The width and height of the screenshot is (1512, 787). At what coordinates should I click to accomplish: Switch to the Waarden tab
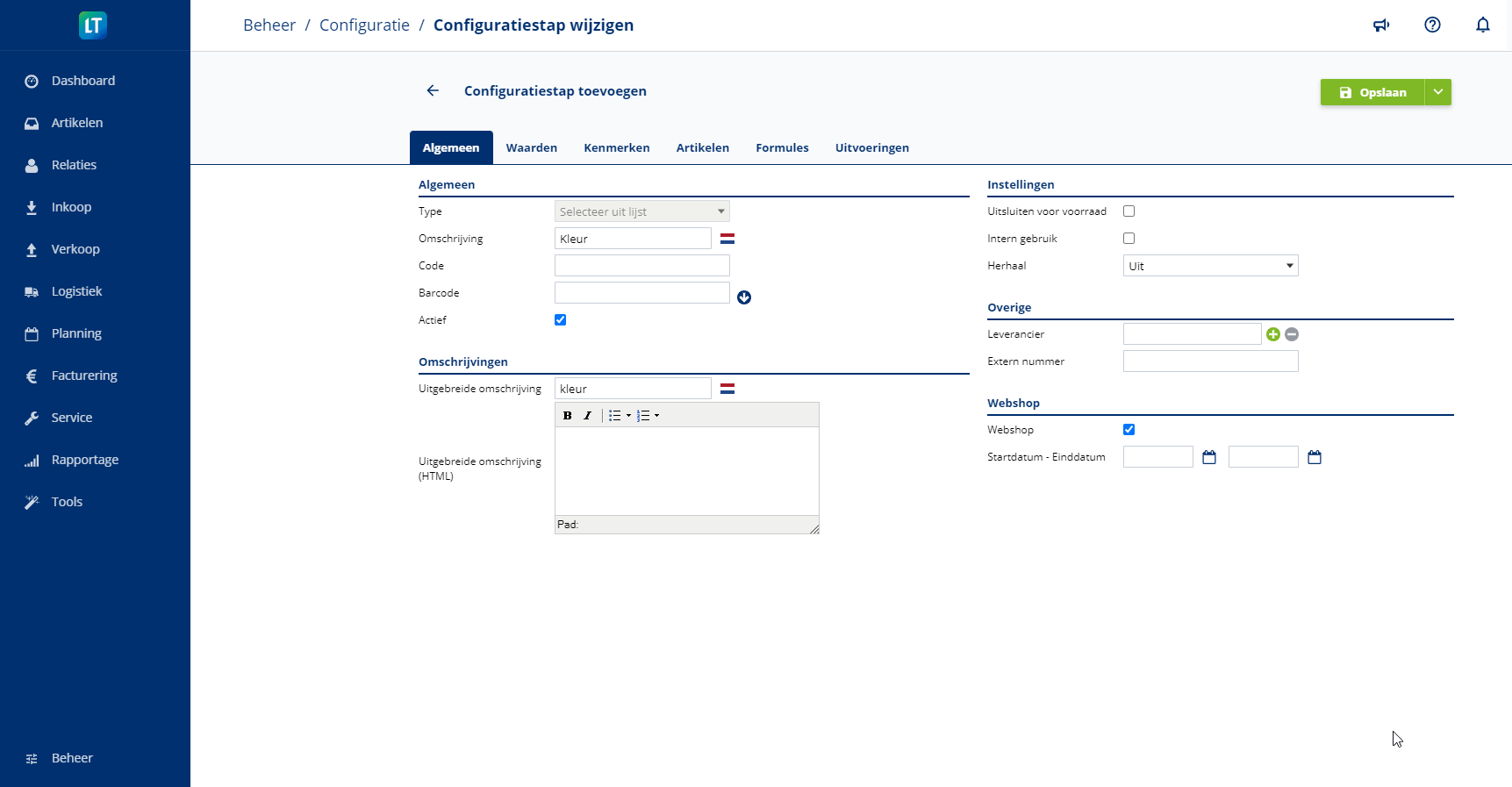[531, 147]
